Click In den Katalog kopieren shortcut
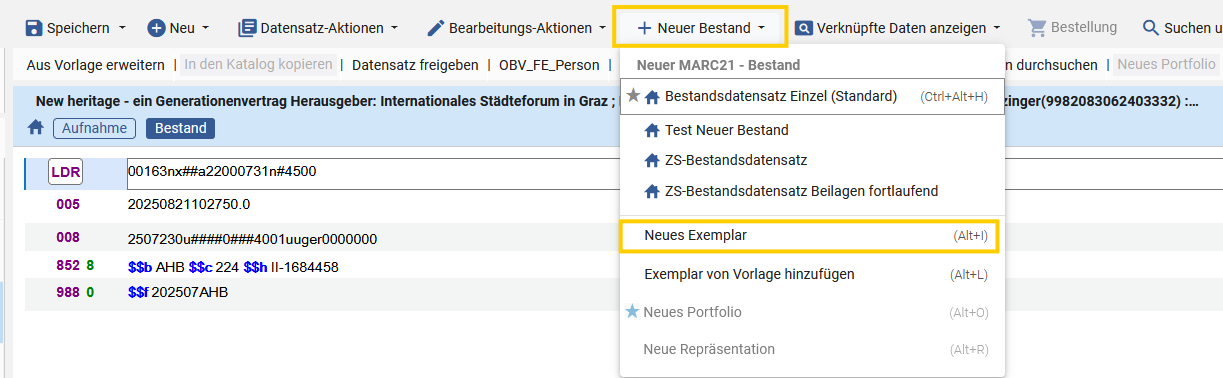The width and height of the screenshot is (1223, 378). [x=258, y=65]
